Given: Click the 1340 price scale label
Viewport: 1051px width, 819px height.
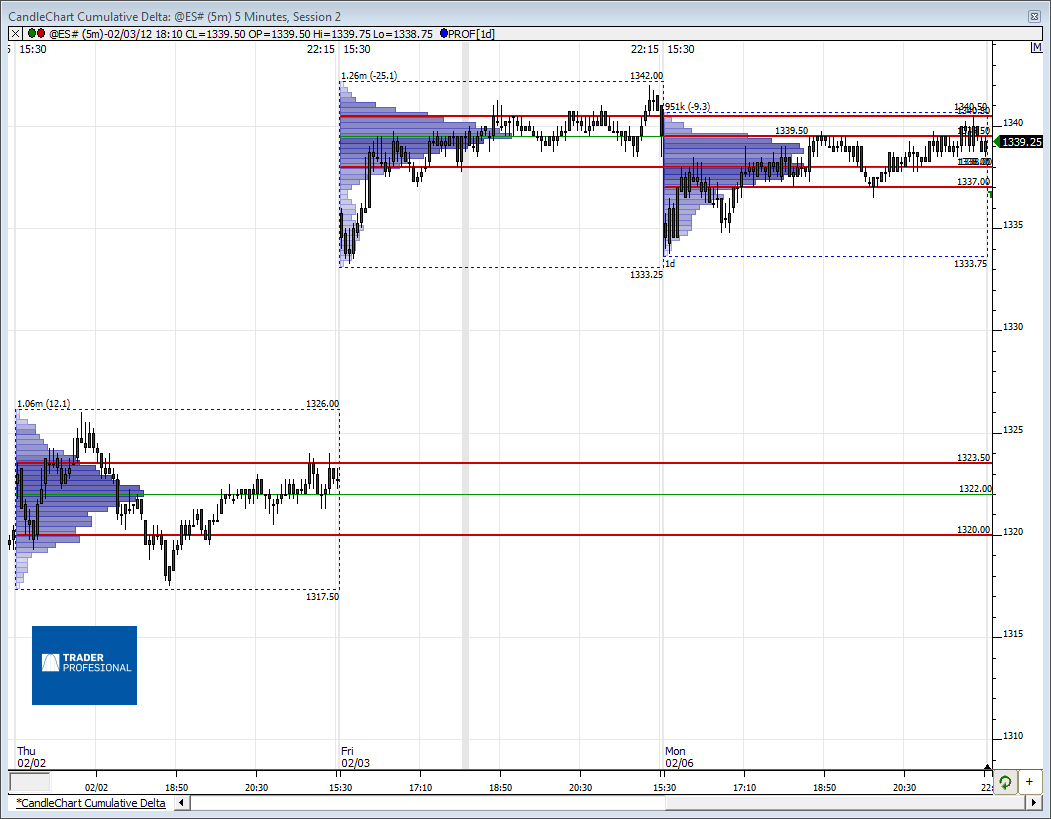Looking at the screenshot, I should point(1013,123).
